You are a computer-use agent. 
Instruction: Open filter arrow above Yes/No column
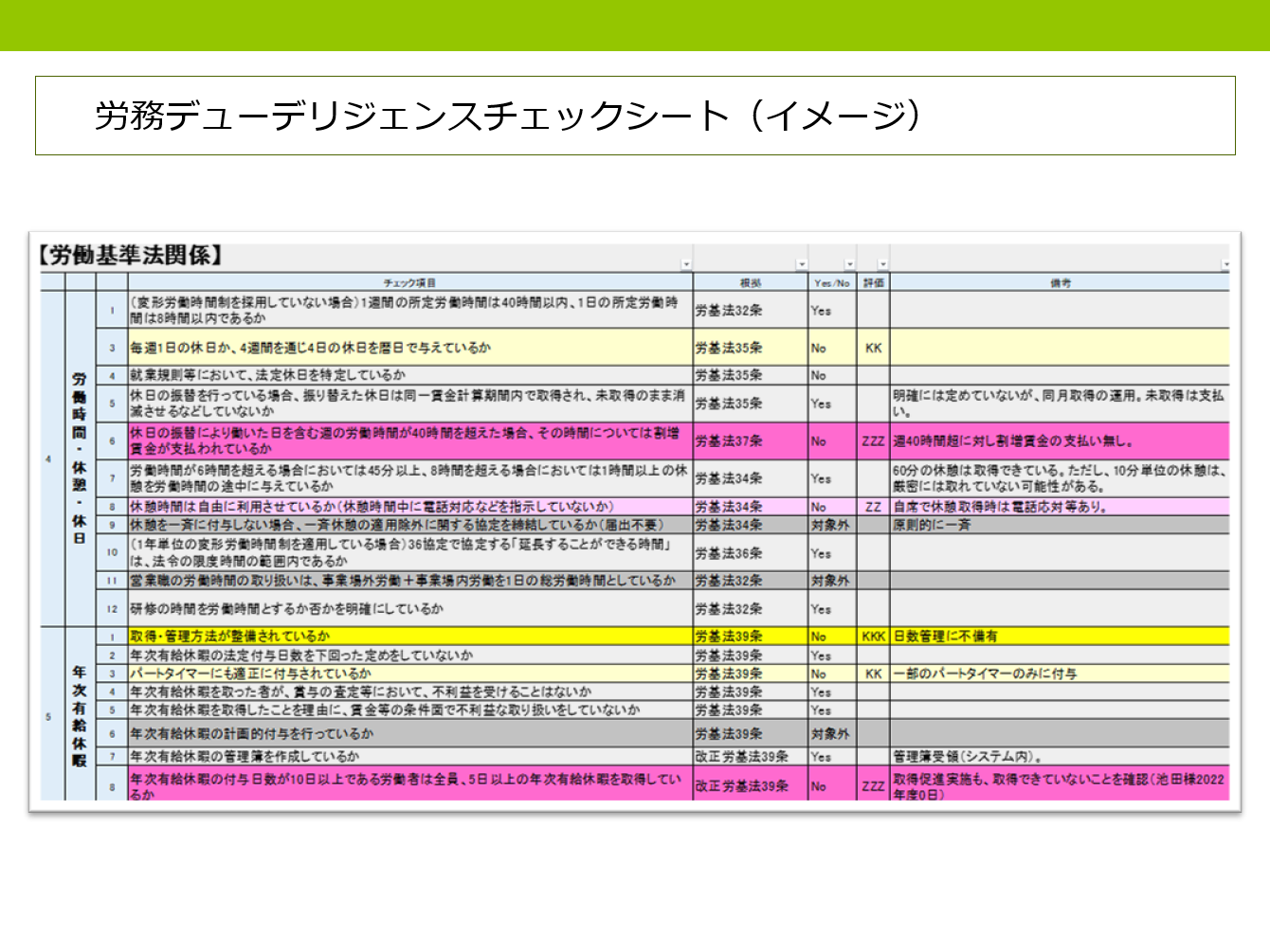pos(850,265)
